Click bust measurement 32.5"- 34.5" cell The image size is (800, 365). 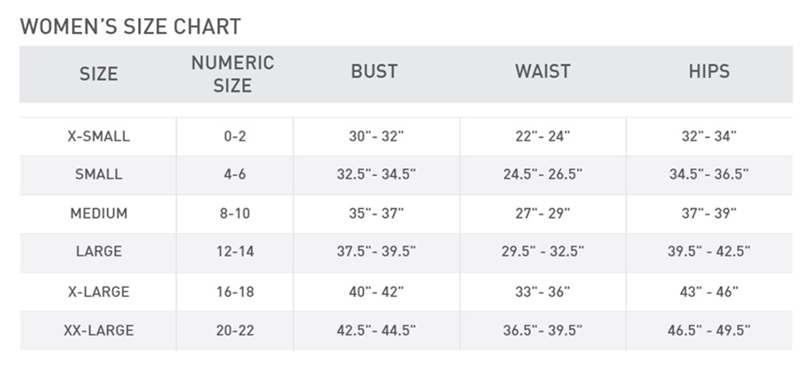[377, 174]
